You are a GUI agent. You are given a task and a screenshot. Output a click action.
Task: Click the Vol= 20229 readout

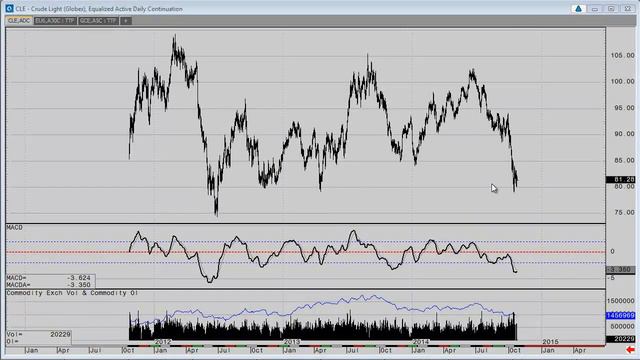pos(38,334)
